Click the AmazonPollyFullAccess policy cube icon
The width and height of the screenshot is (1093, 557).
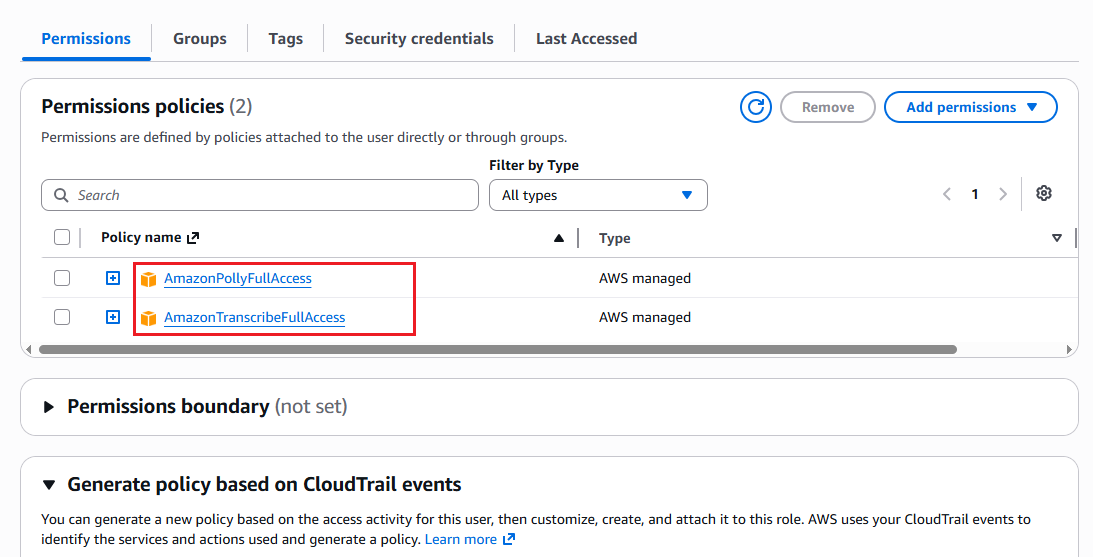(148, 279)
